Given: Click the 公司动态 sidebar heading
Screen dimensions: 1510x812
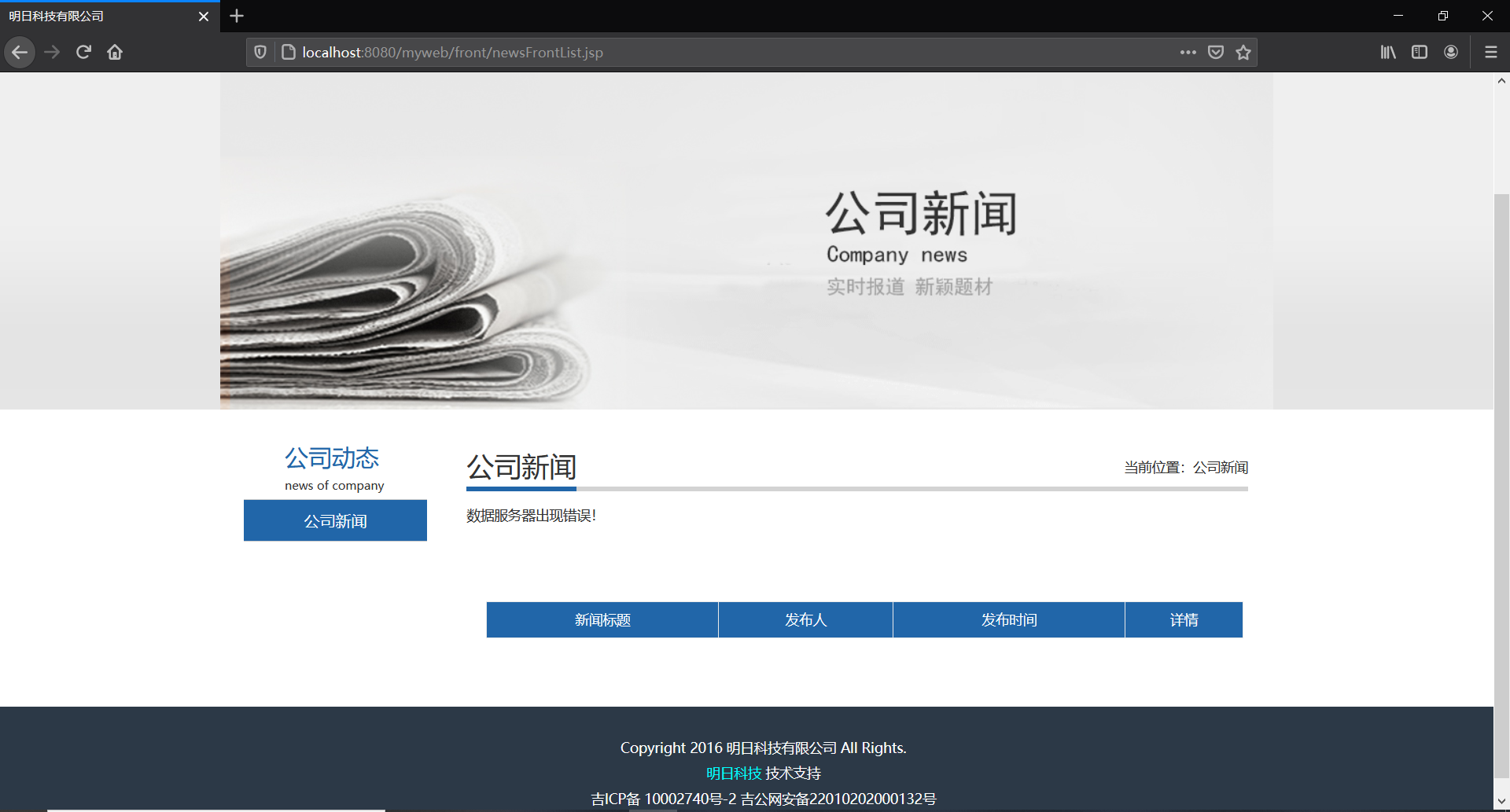Looking at the screenshot, I should 332,458.
